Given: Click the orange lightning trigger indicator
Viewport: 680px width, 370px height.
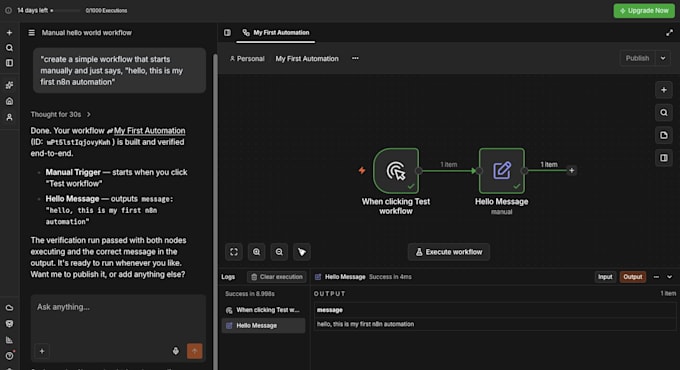Looking at the screenshot, I should [x=362, y=170].
